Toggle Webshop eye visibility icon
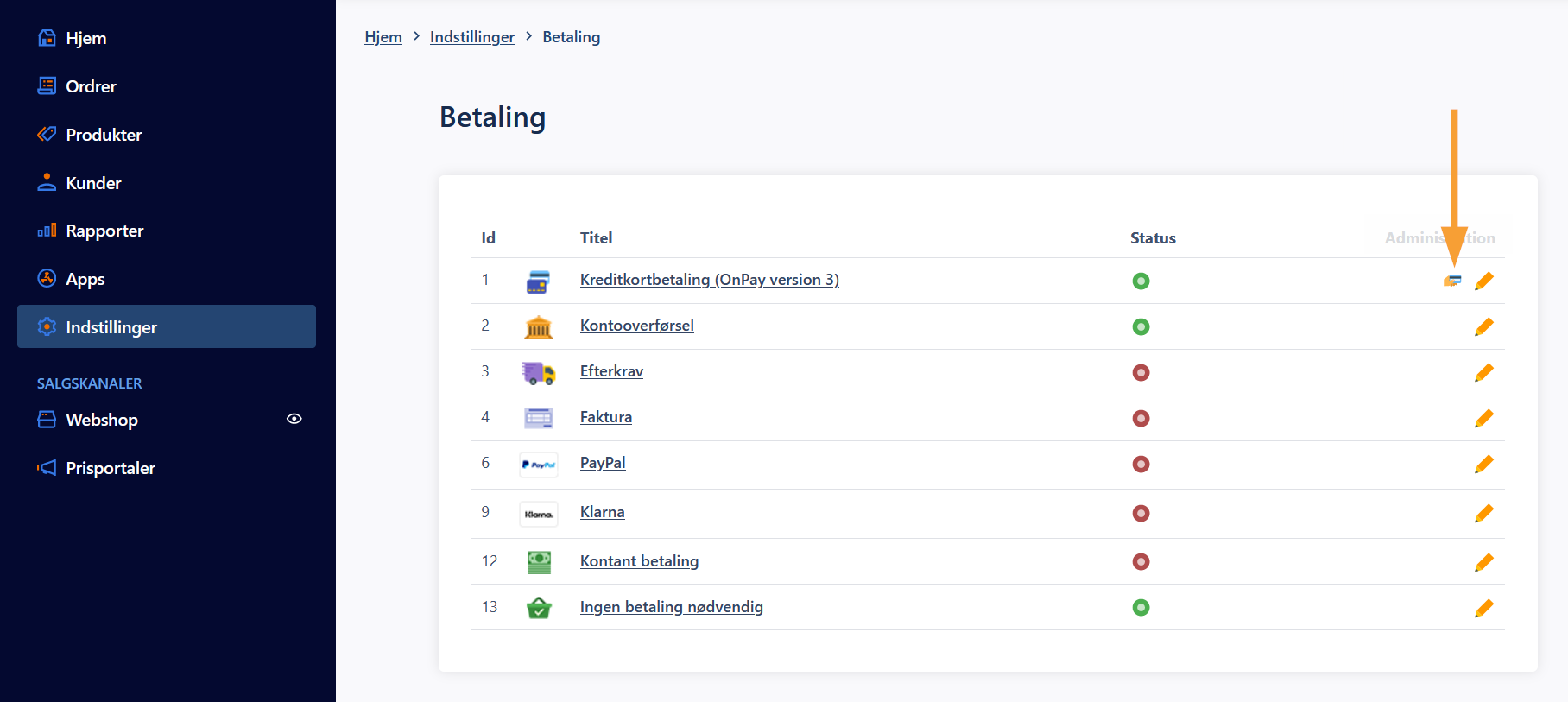1568x702 pixels. point(294,419)
